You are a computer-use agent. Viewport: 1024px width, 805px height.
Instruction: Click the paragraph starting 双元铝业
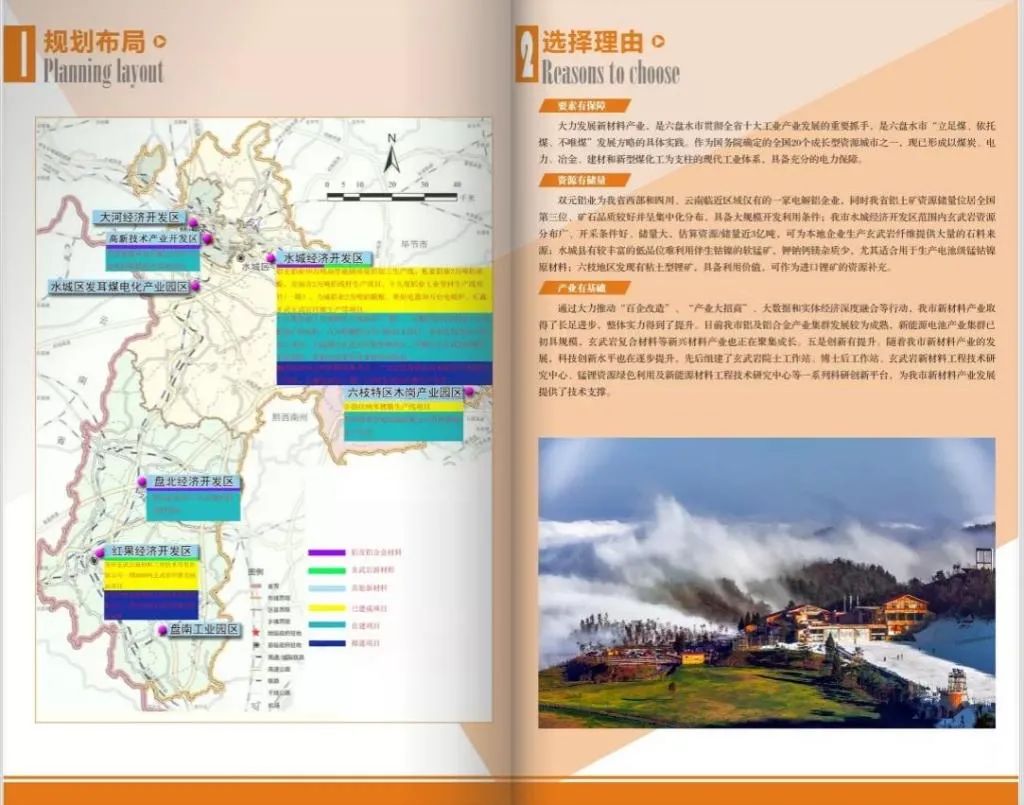(x=767, y=233)
